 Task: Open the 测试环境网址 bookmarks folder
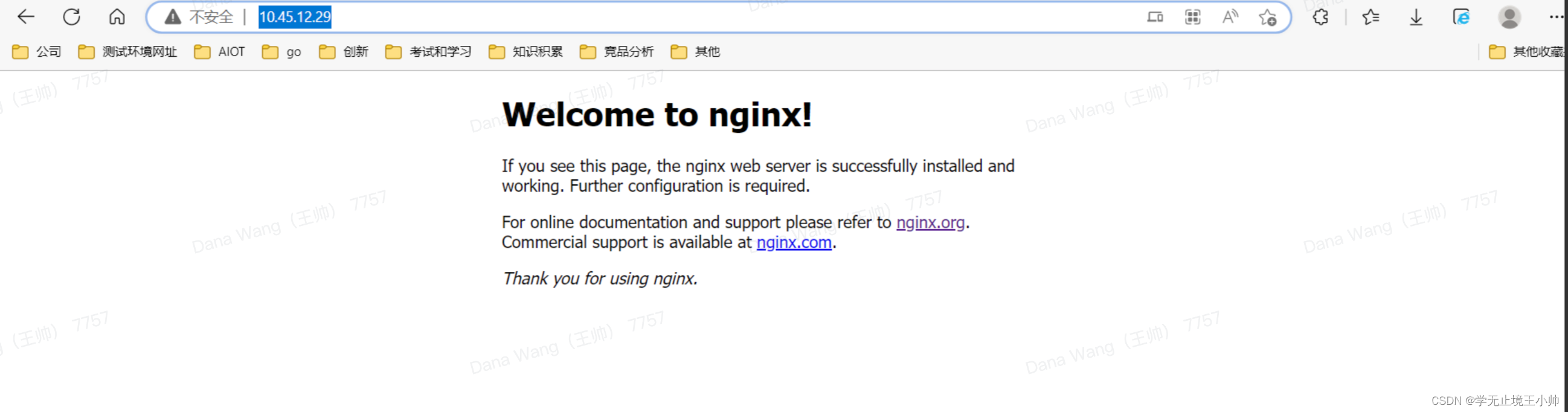pos(128,52)
